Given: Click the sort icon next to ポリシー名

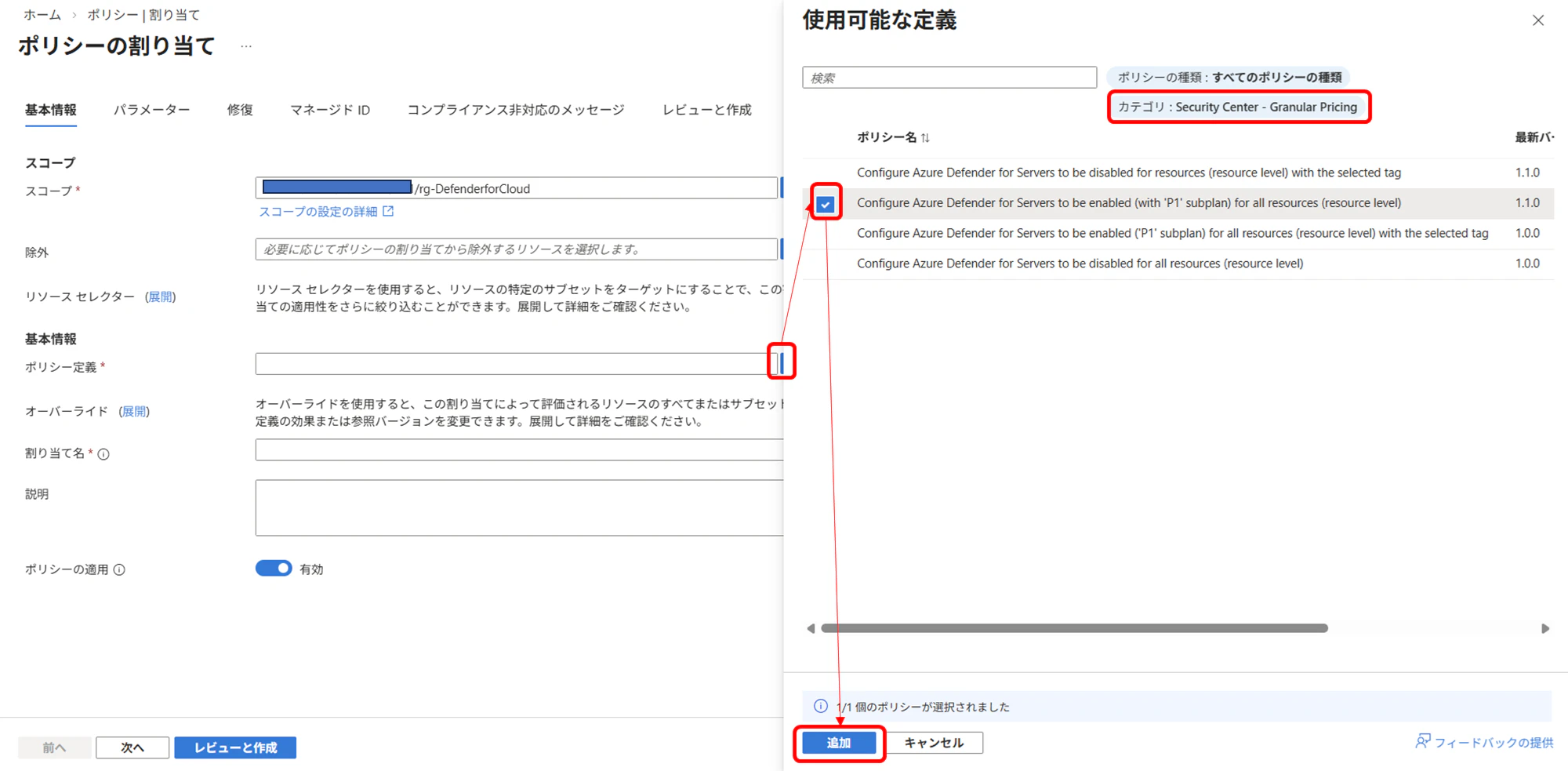Looking at the screenshot, I should pyautogui.click(x=926, y=137).
